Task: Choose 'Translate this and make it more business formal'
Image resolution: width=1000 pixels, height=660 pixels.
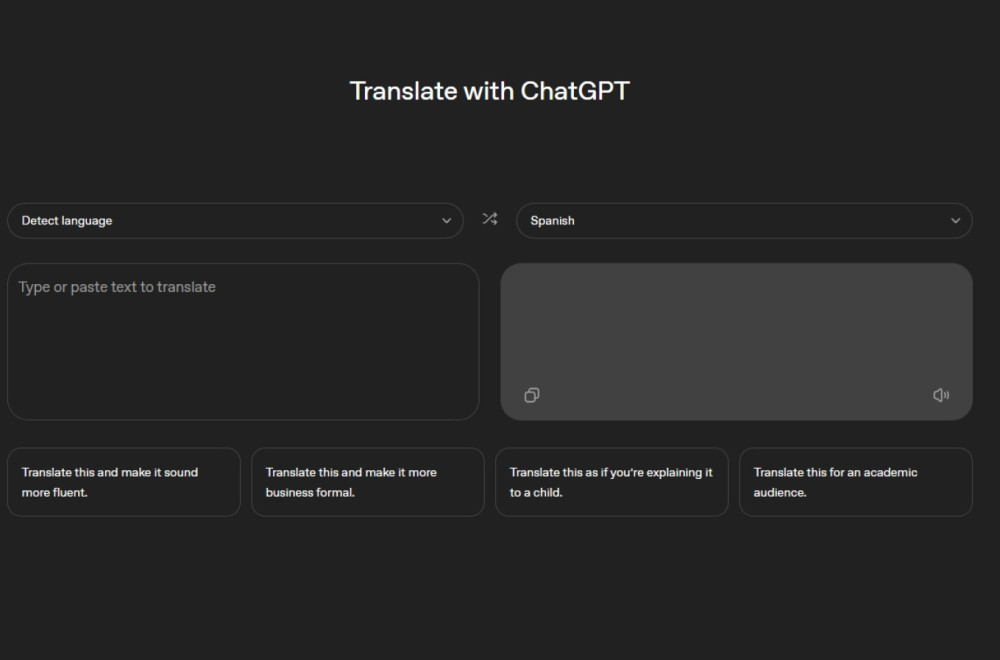Action: 368,482
